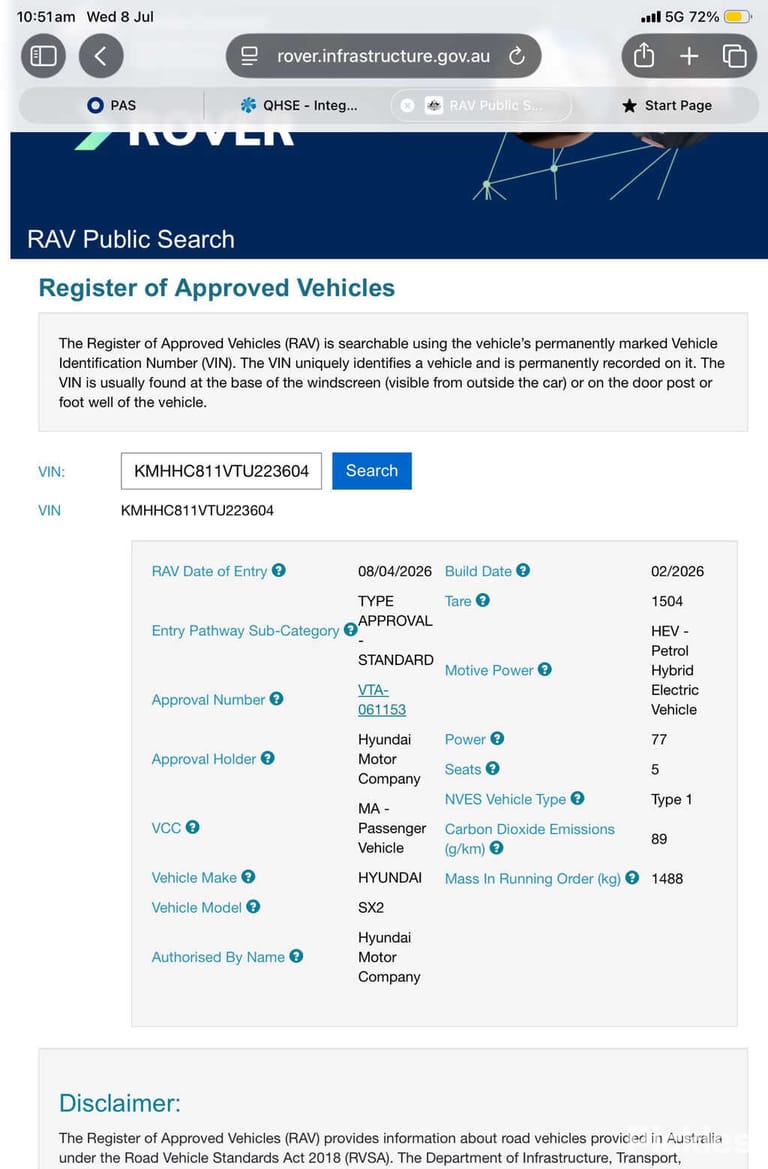The width and height of the screenshot is (768, 1169).
Task: Show help for Approval Holder
Action: 268,758
